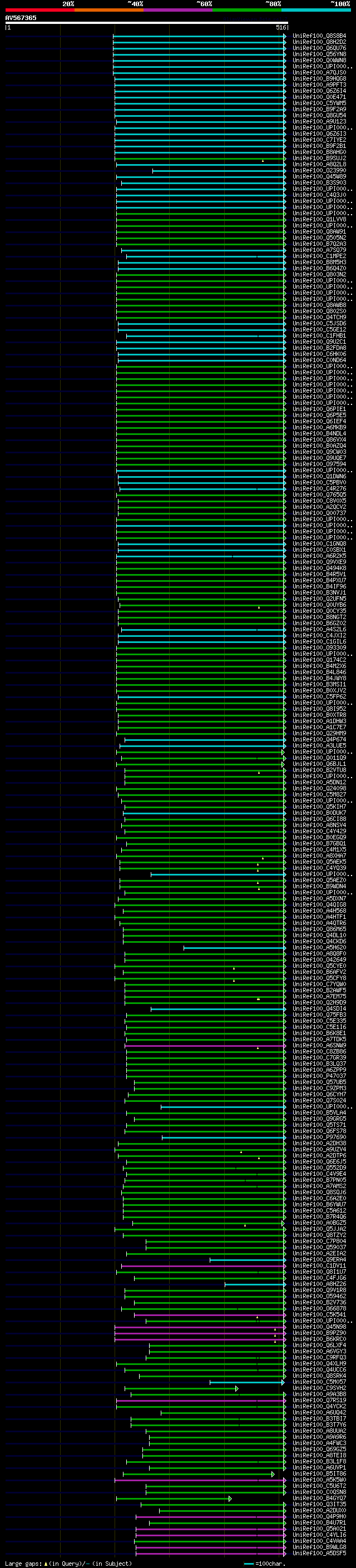
Task: Open the UniRef100_Q3IT35 entry
Action: pos(319,1504)
